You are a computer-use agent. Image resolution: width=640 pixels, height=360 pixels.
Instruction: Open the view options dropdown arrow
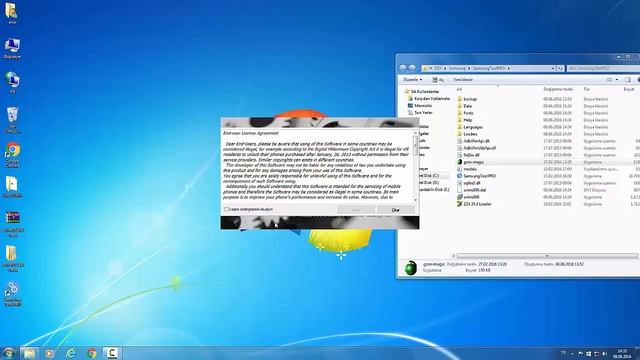(x=617, y=80)
